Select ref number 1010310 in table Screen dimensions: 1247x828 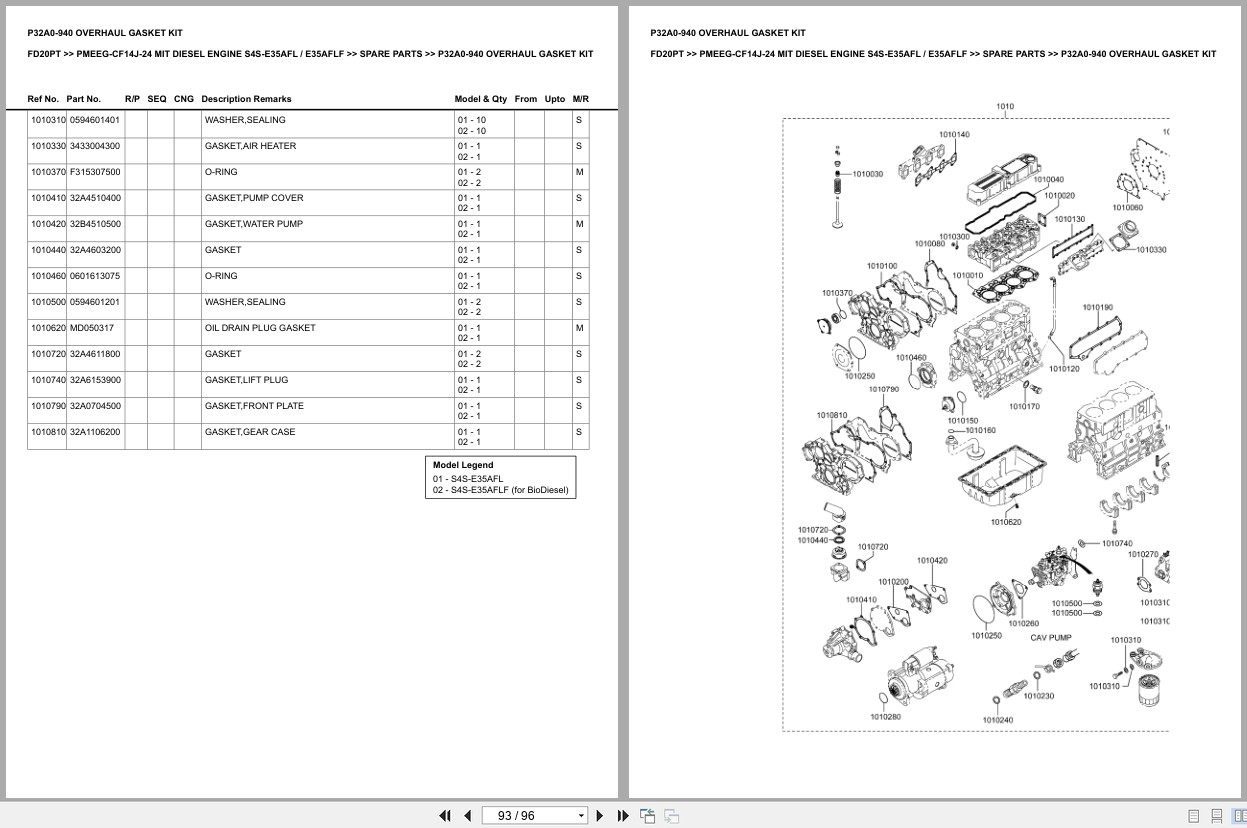tap(48, 120)
